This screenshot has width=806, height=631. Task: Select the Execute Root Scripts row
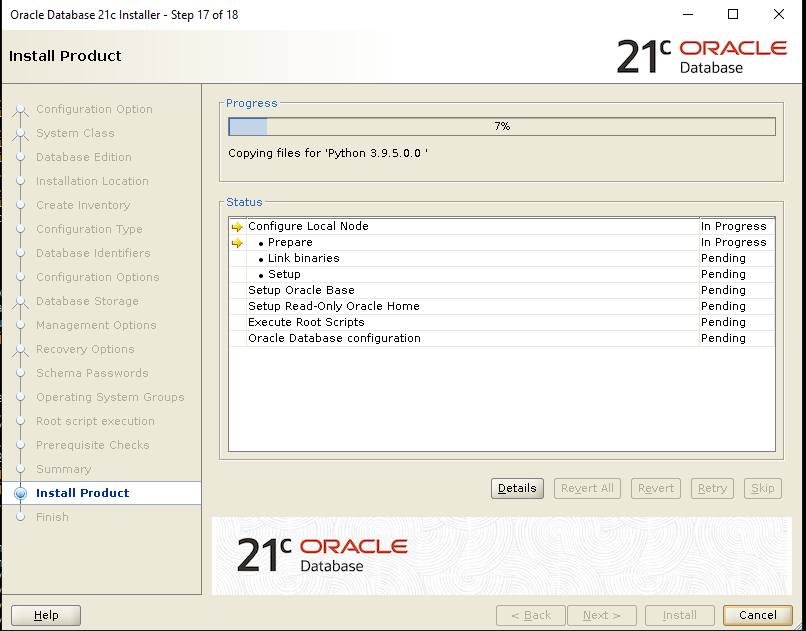[x=502, y=322]
